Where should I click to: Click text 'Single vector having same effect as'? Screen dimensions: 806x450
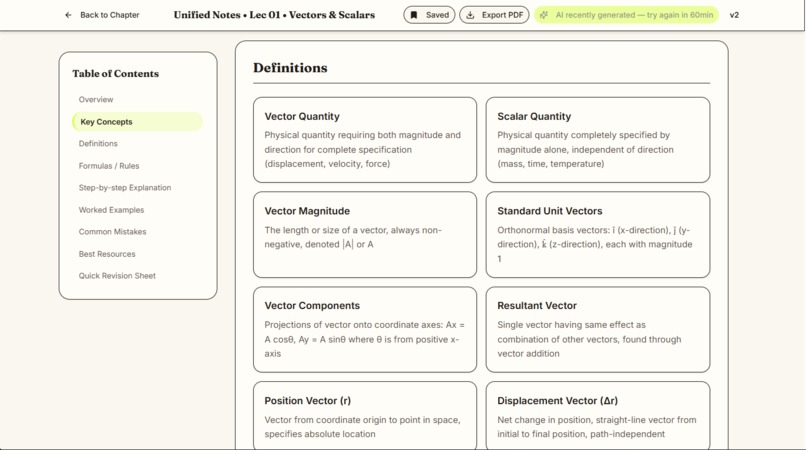(x=571, y=325)
